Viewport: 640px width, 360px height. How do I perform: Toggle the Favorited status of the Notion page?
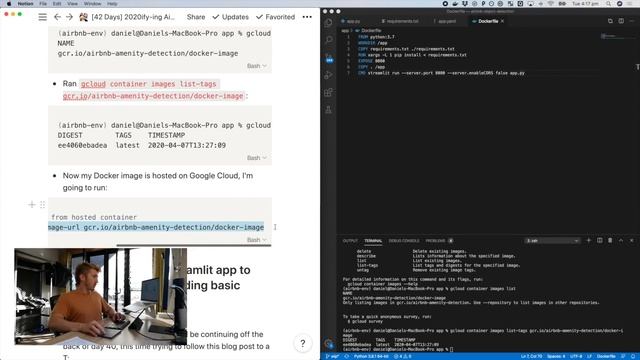pyautogui.click(x=276, y=17)
